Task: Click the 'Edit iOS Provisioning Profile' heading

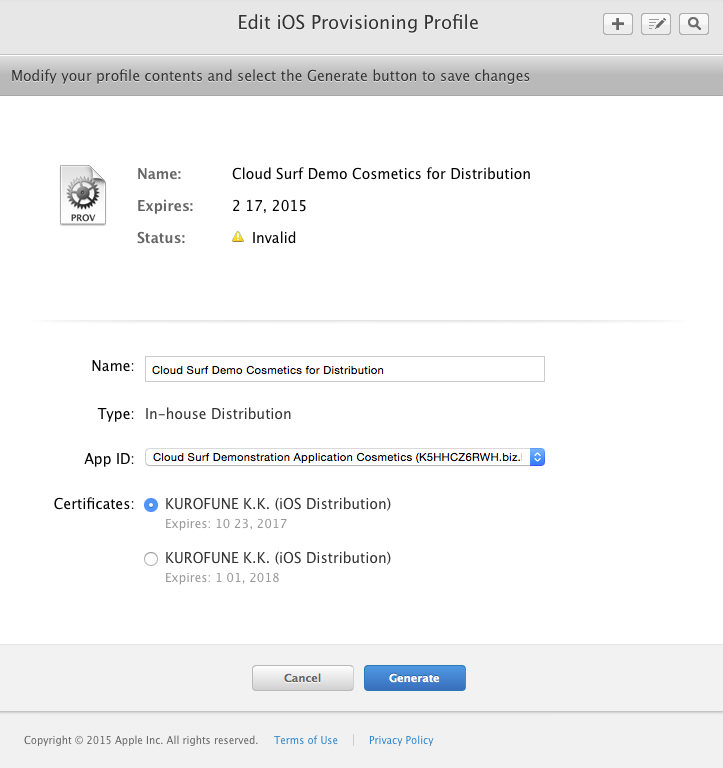Action: click(x=358, y=23)
